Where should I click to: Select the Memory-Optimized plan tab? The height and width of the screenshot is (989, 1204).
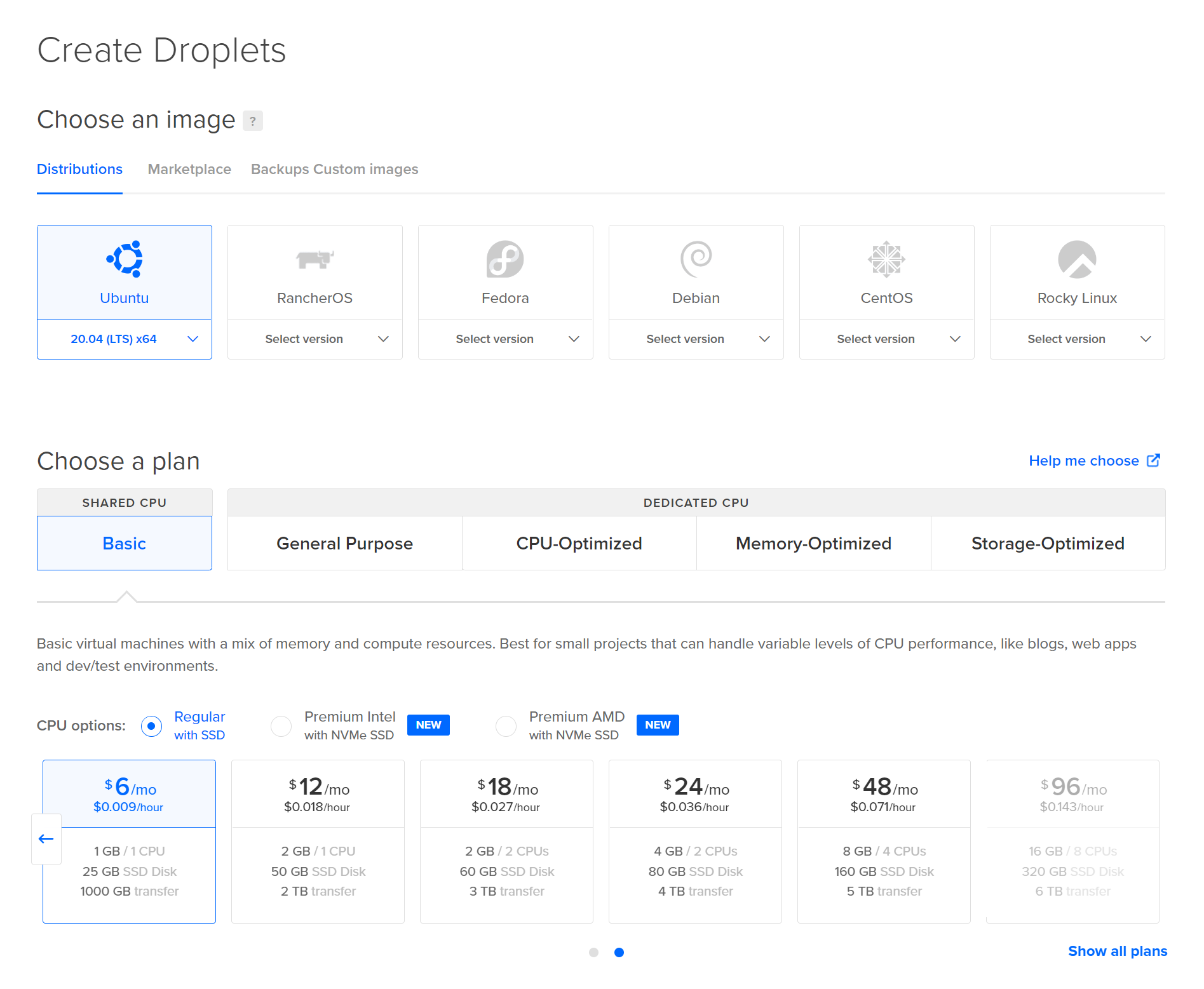tap(814, 543)
